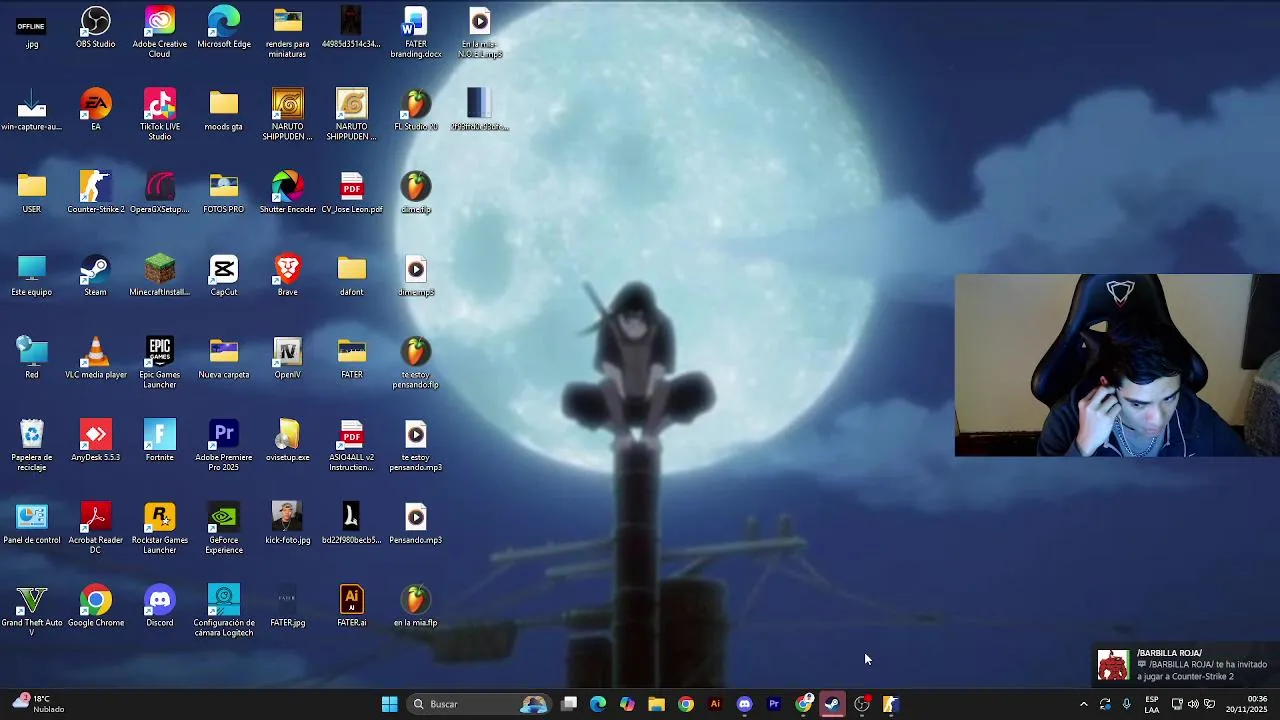Select the FATER.ai Illustrator file
Image resolution: width=1280 pixels, height=720 pixels.
point(351,607)
